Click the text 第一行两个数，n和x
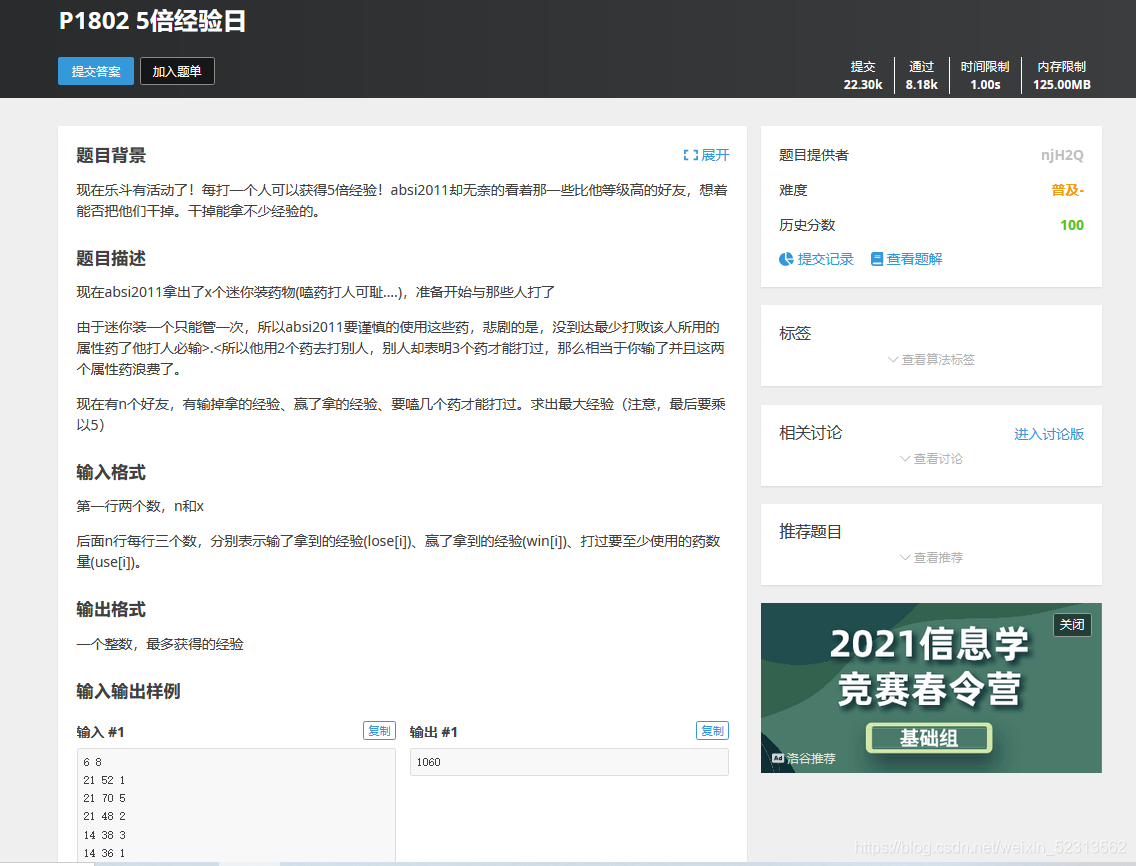1136x866 pixels. tap(141, 506)
